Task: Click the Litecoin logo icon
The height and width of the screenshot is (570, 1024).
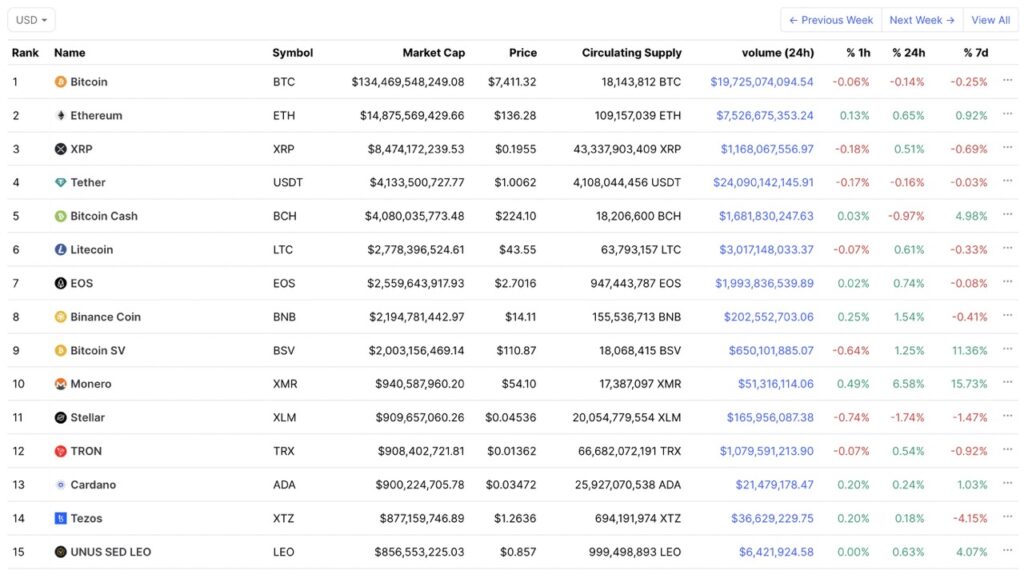Action: coord(60,249)
